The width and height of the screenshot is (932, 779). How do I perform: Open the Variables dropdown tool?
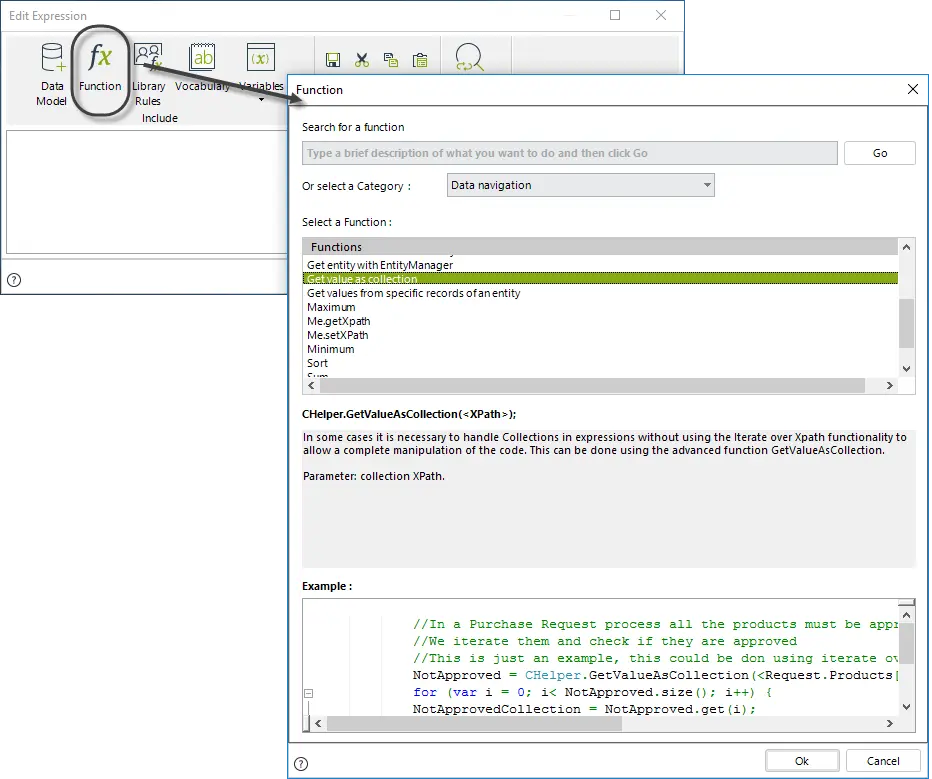(x=261, y=71)
